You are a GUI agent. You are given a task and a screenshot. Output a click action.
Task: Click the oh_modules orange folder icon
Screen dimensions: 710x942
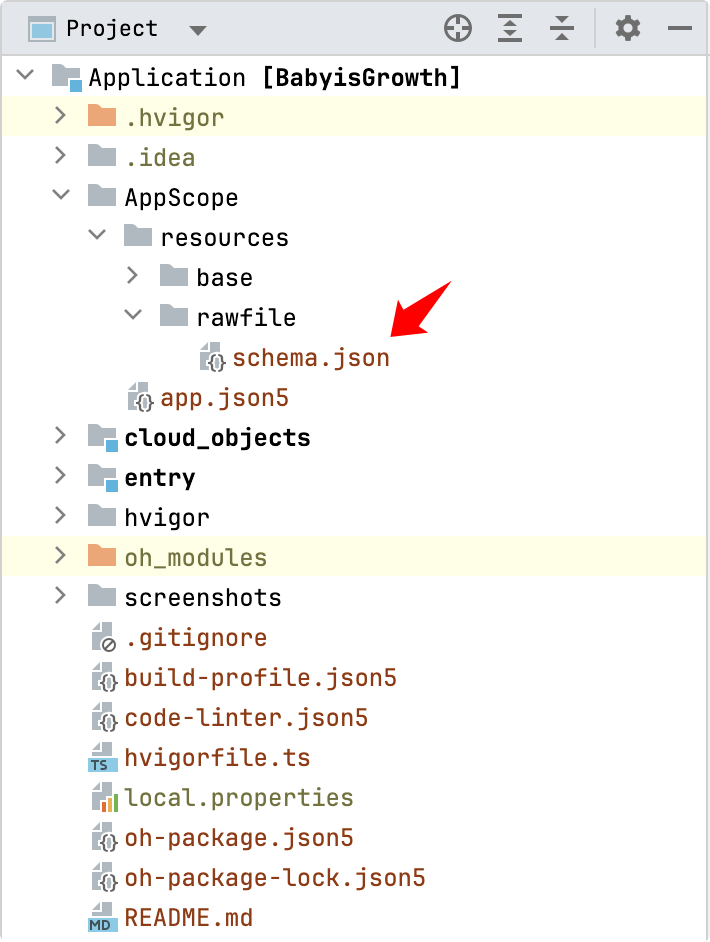pos(102,555)
